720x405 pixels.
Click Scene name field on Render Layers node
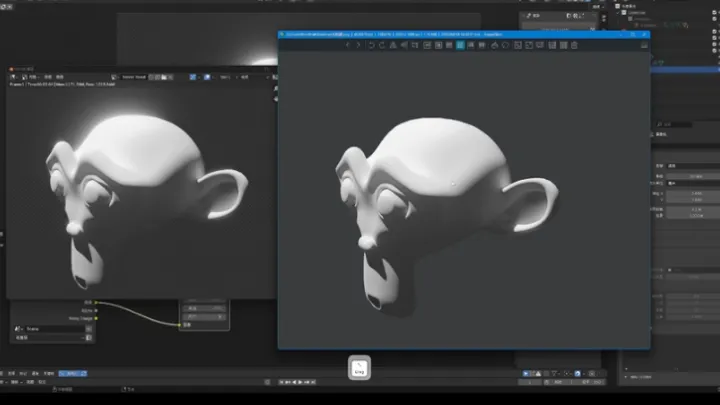coord(55,329)
